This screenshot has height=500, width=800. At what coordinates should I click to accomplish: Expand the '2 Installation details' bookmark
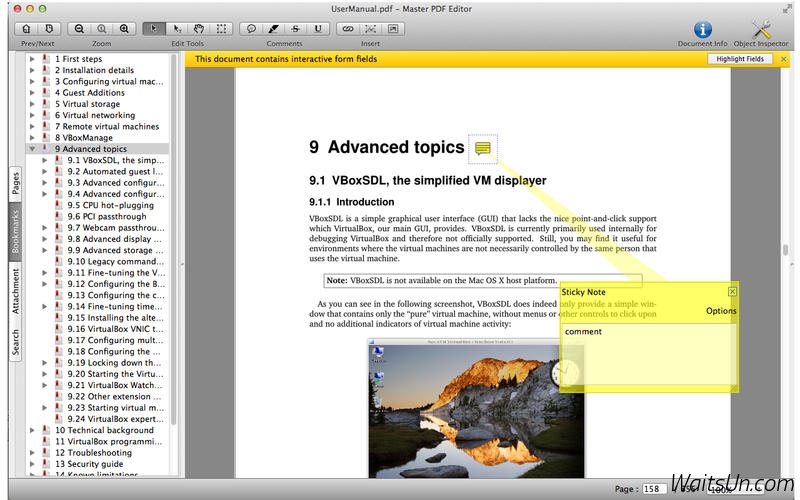(32, 70)
